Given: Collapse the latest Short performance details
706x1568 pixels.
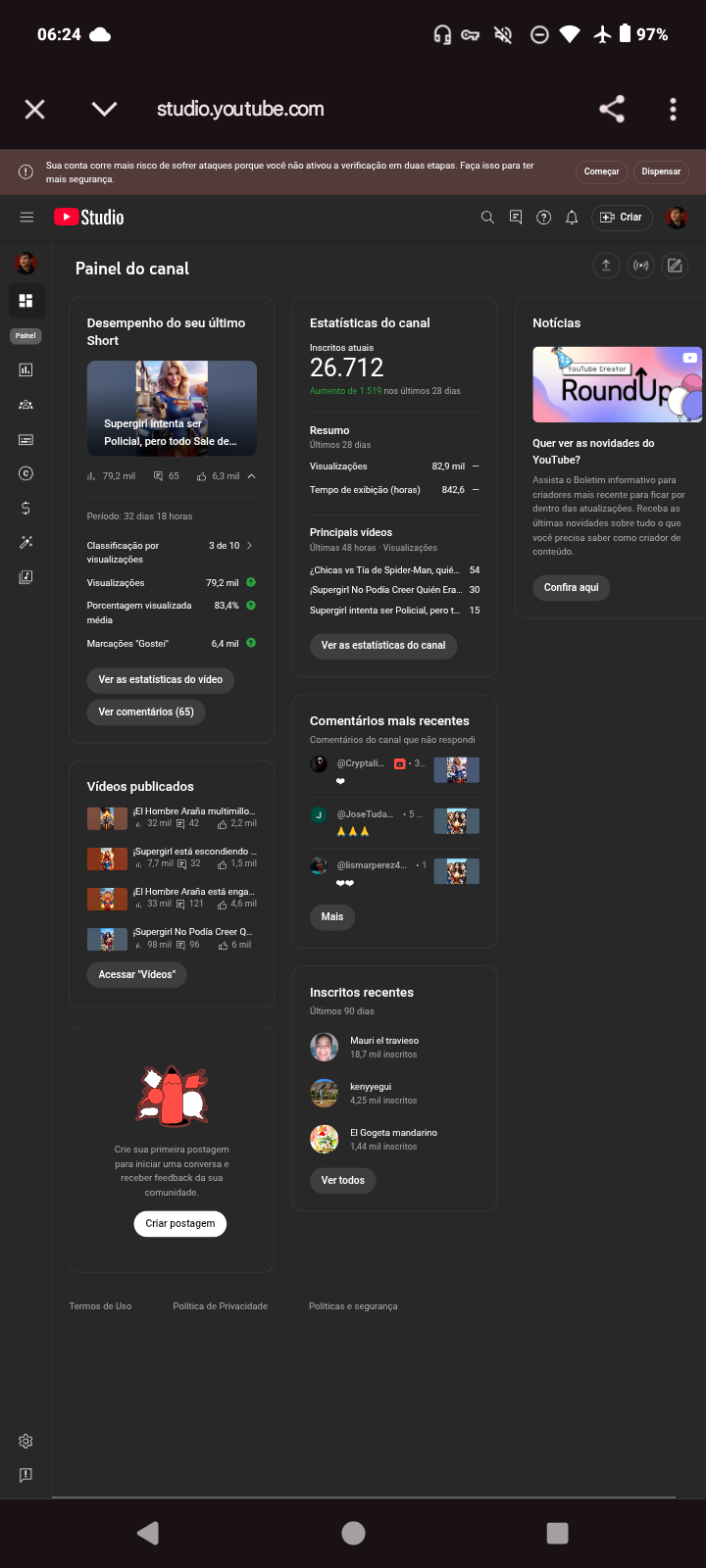Looking at the screenshot, I should click(251, 476).
